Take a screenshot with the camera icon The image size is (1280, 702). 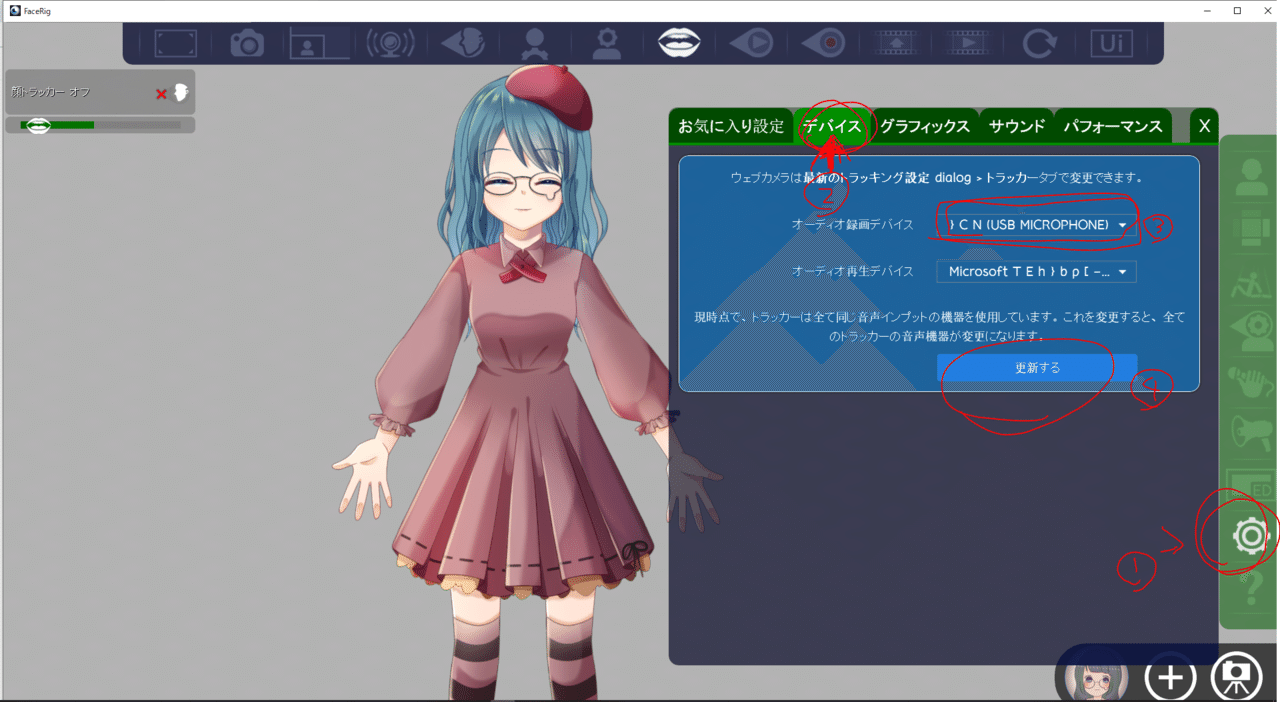click(247, 43)
